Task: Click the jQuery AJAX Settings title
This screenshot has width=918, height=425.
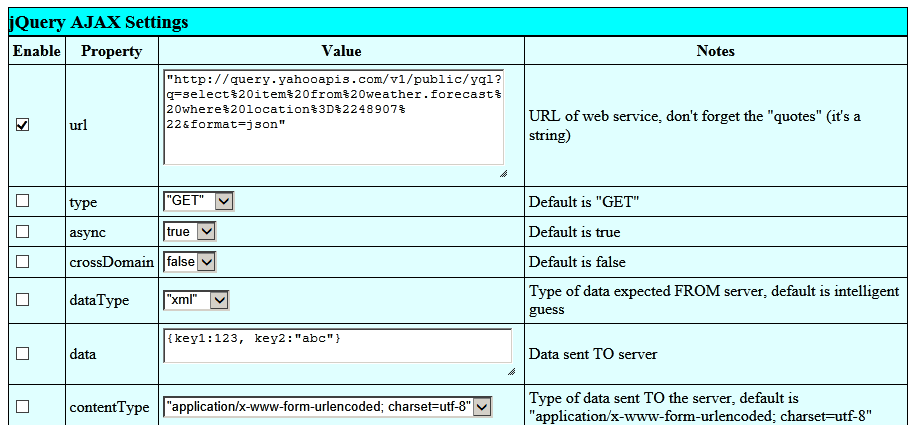Action: pyautogui.click(x=98, y=22)
